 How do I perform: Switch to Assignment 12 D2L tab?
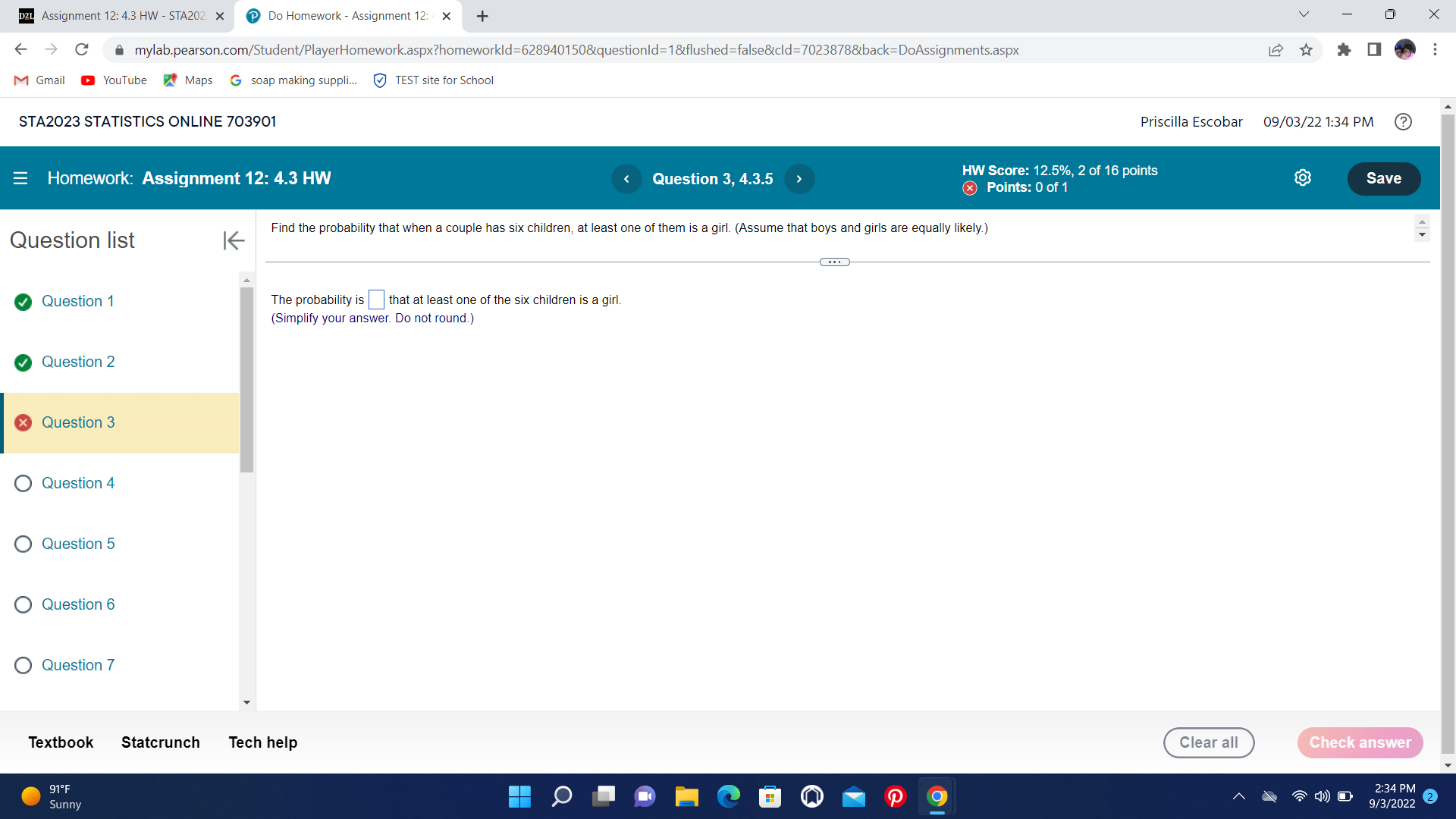[x=121, y=16]
